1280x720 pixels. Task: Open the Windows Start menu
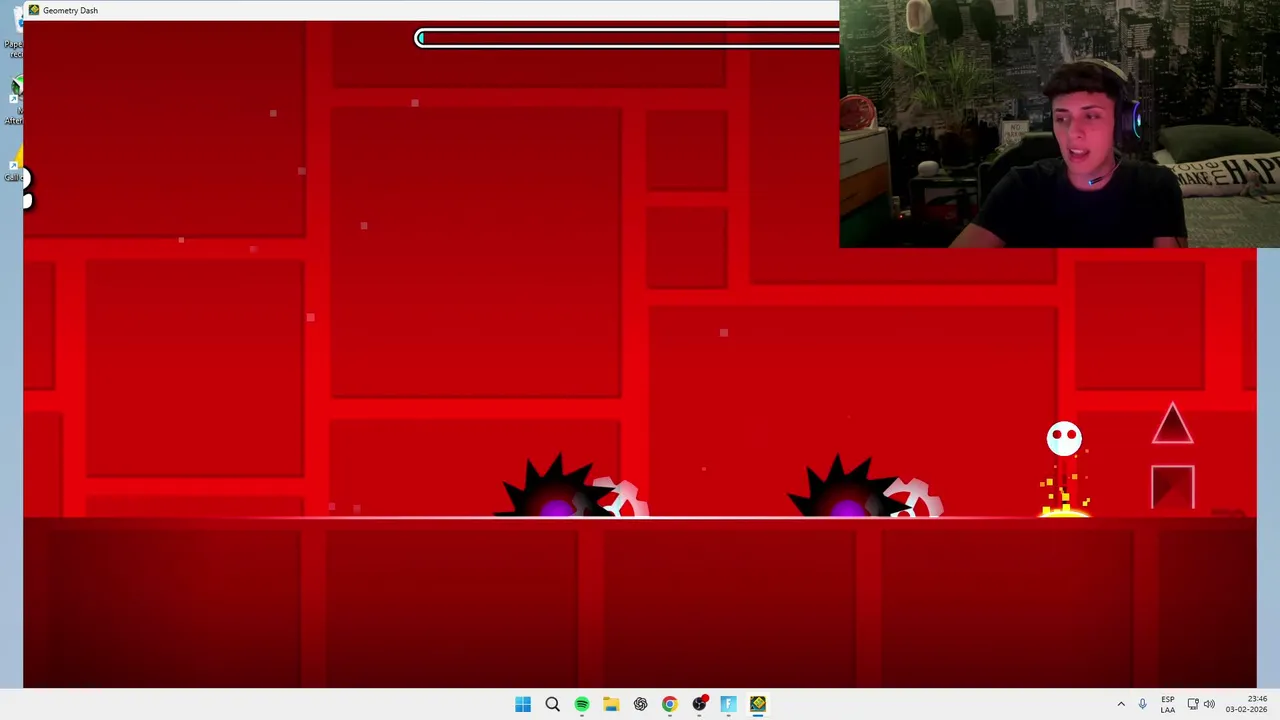click(523, 704)
